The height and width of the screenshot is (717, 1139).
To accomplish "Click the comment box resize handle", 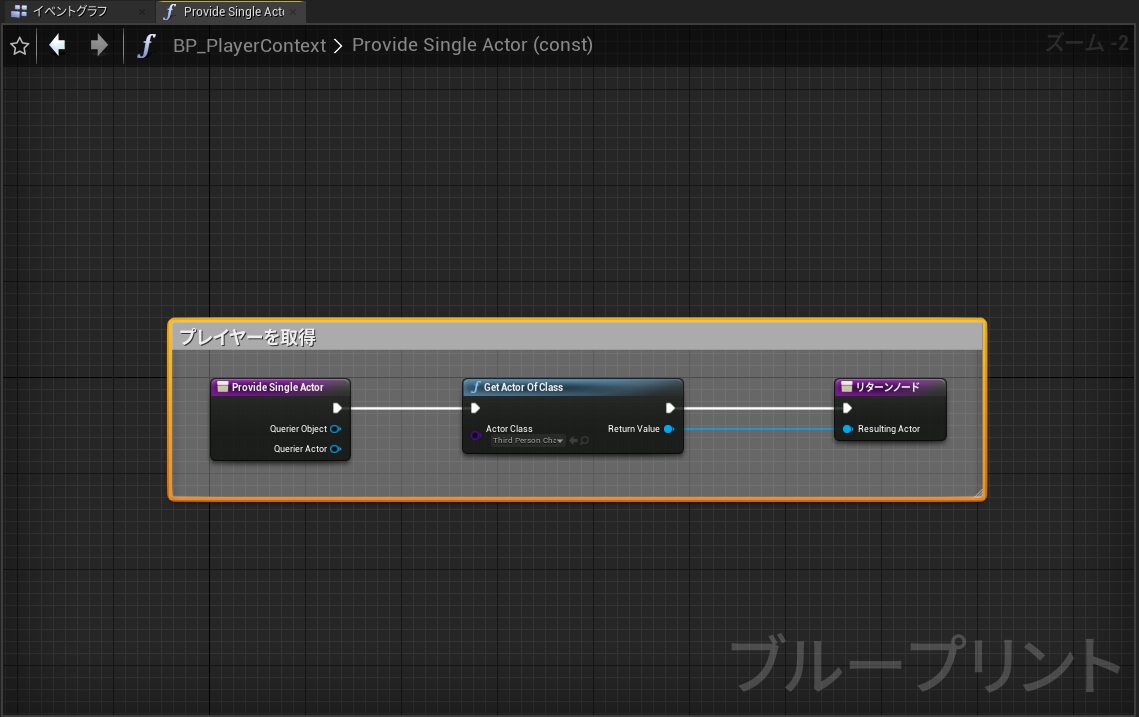I will pyautogui.click(x=979, y=492).
